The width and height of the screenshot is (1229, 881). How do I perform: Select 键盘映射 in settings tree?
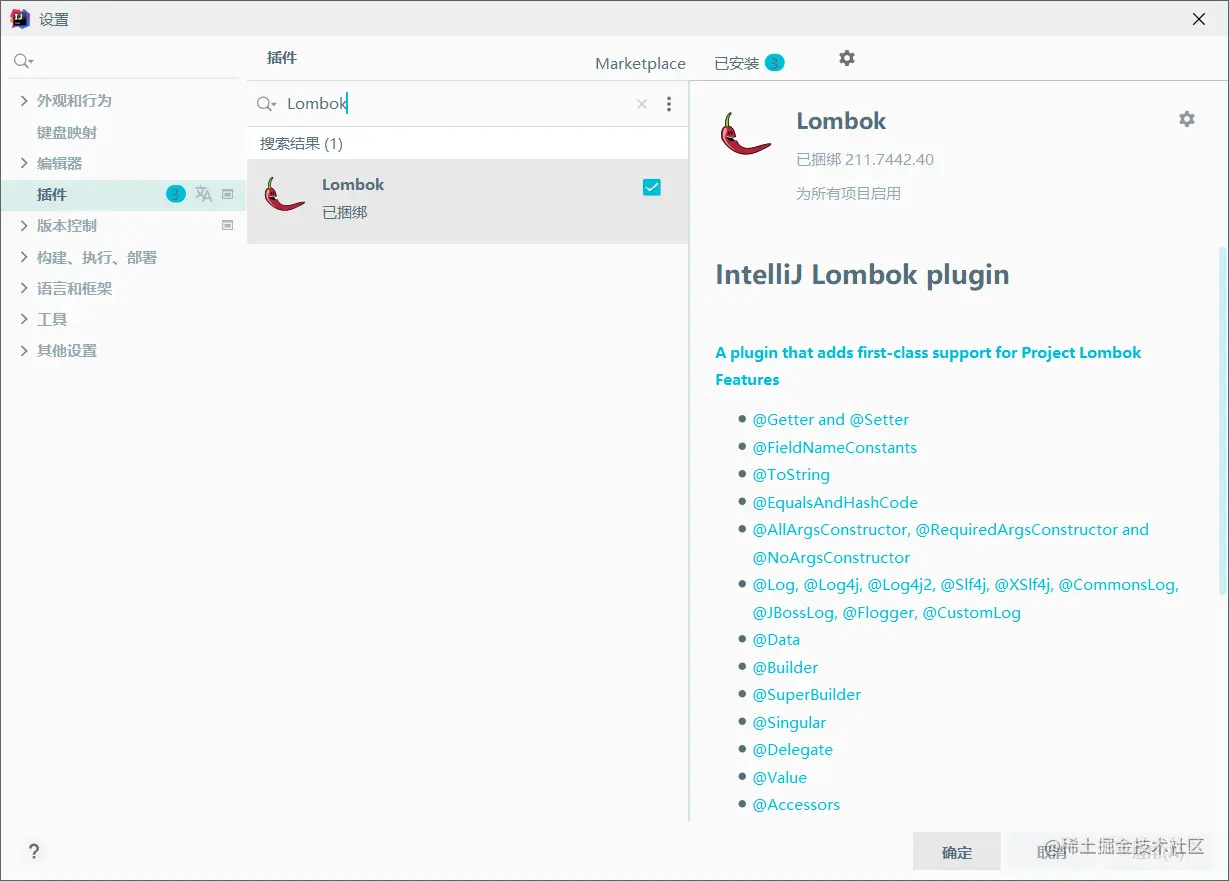coord(67,132)
